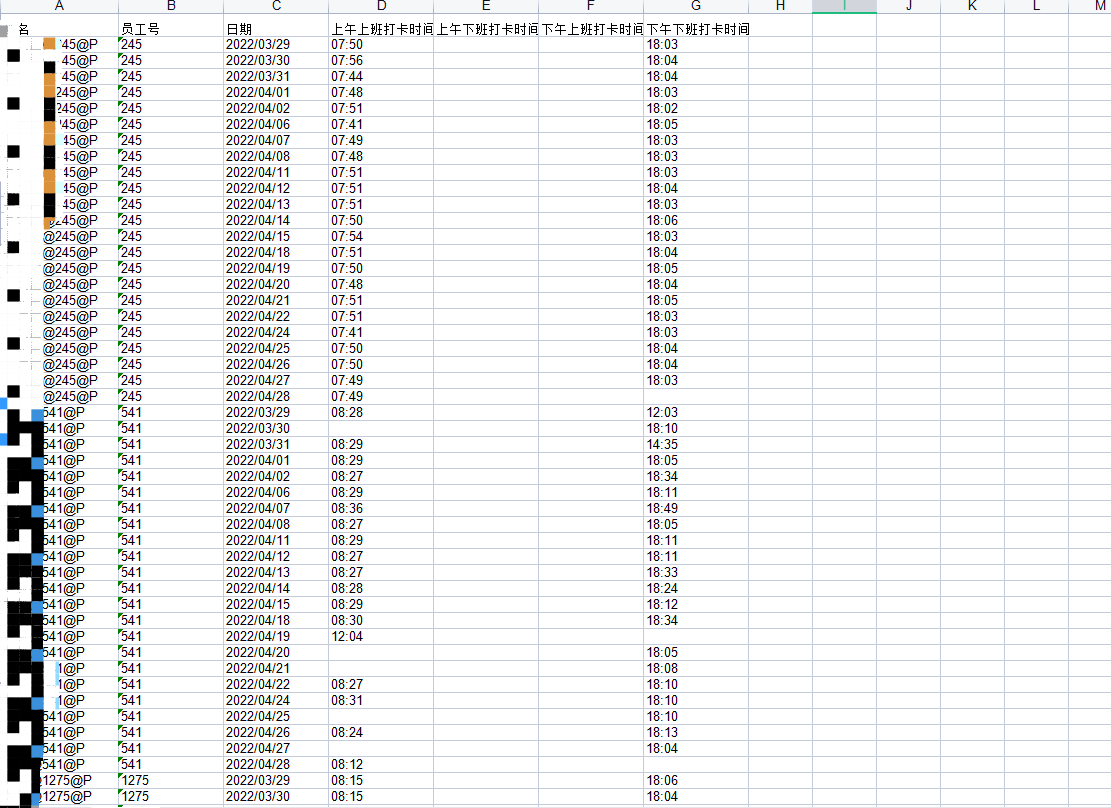Screen dimensions: 1111x808
Task: Select the 541@P cell beside 2022/04/26
Action: coord(60,732)
